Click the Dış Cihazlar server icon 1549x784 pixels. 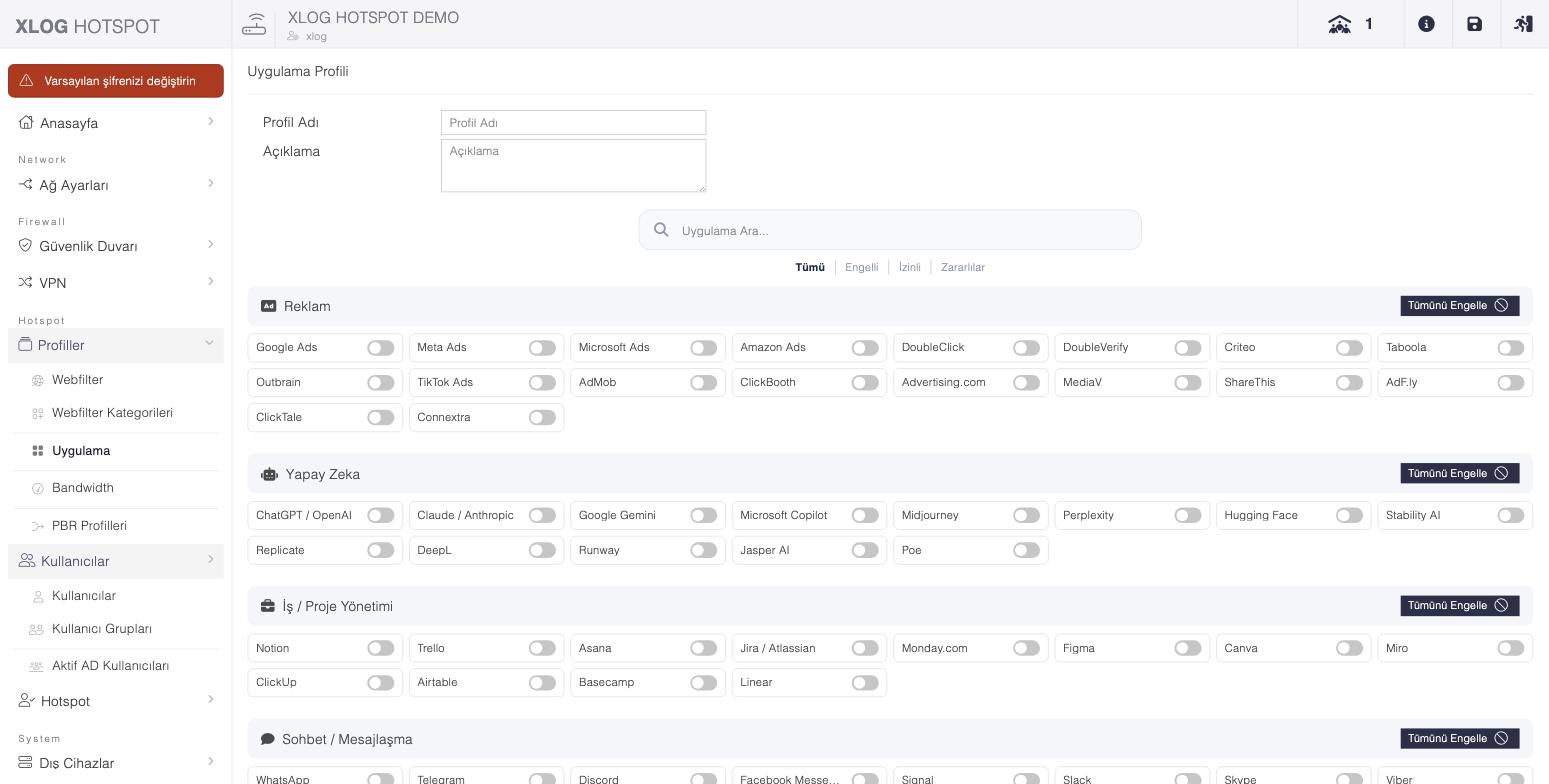[x=26, y=763]
